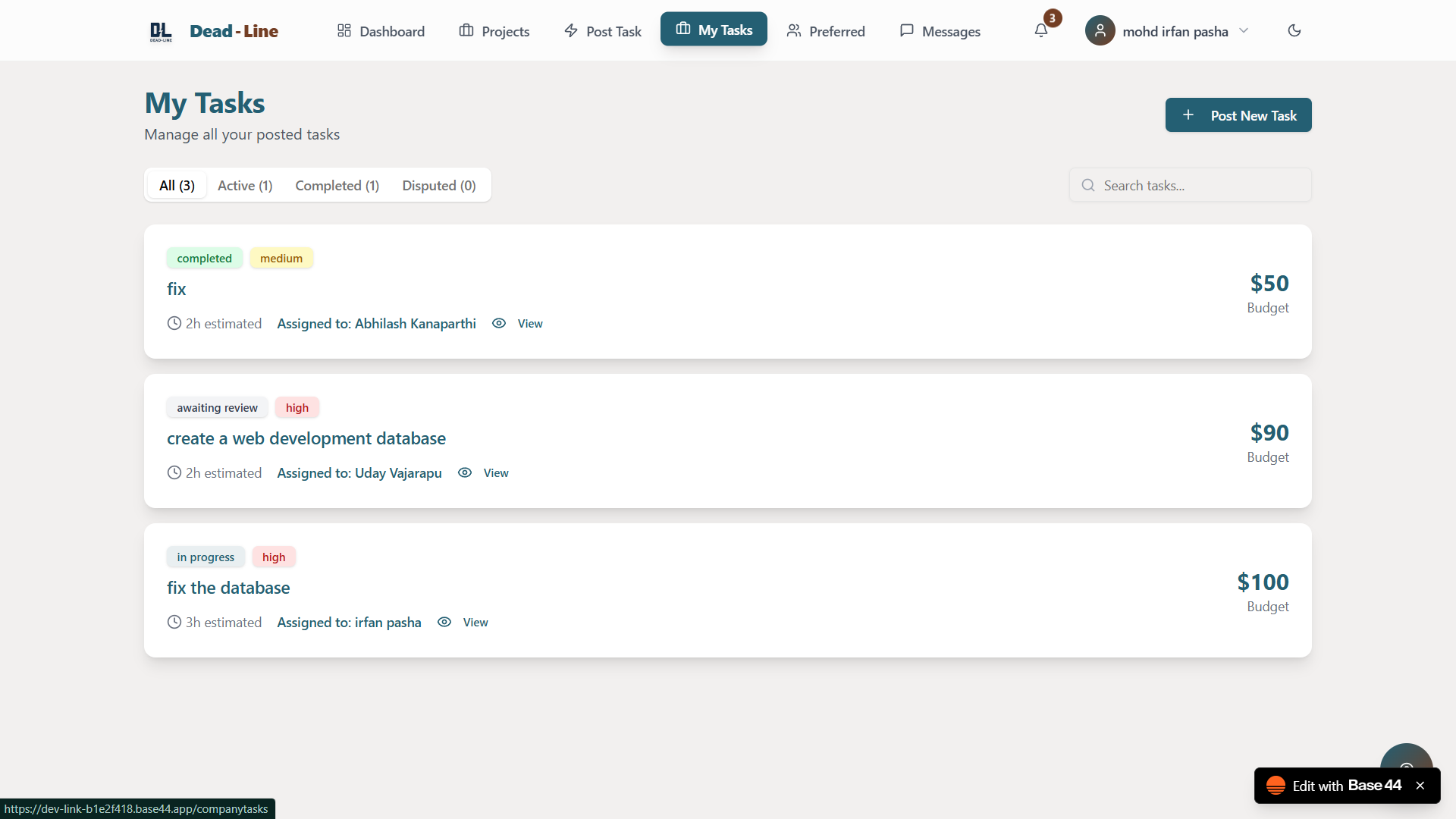Switch to the Active (1) tab
This screenshot has width=1456, height=819.
[245, 186]
